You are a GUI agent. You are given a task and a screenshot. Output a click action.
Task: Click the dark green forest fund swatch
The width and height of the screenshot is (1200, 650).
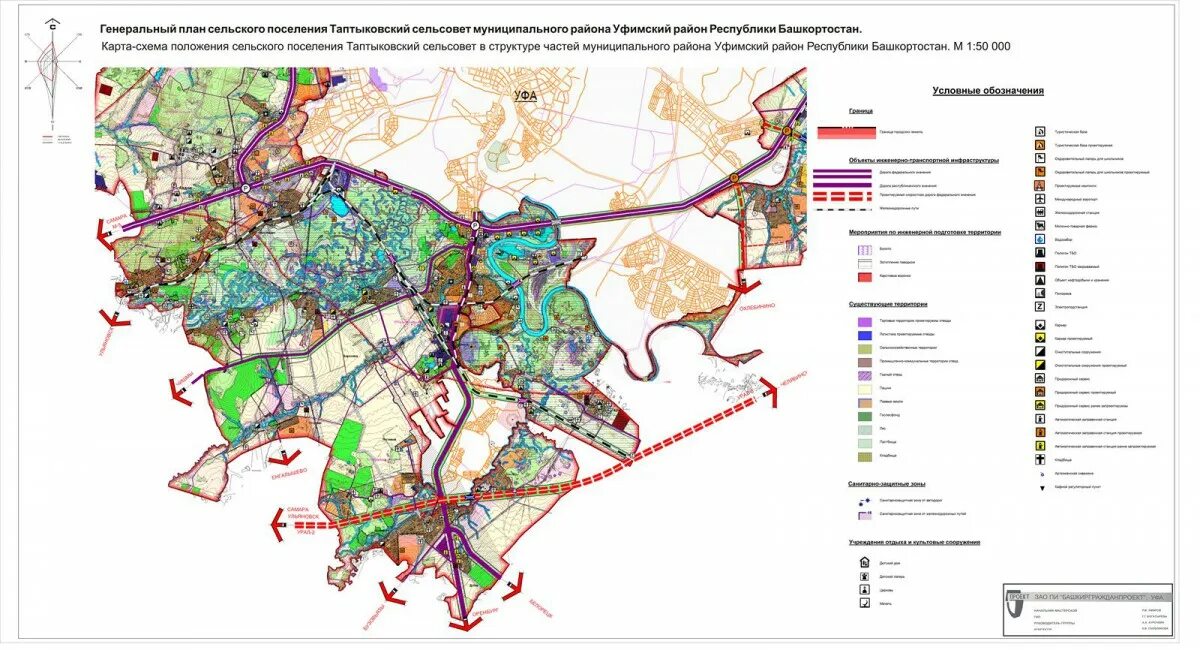click(x=865, y=416)
